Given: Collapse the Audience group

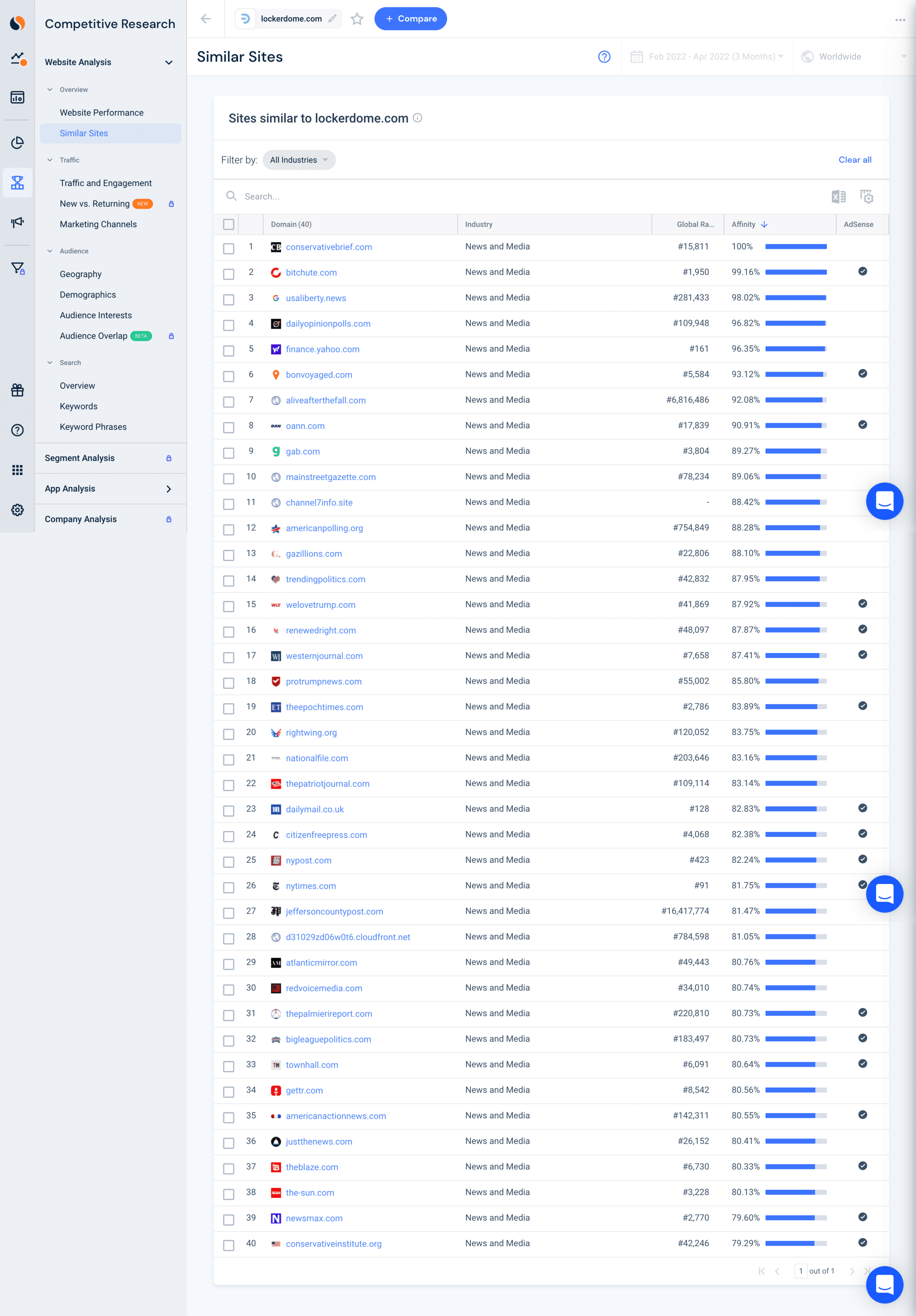Looking at the screenshot, I should click(x=50, y=251).
